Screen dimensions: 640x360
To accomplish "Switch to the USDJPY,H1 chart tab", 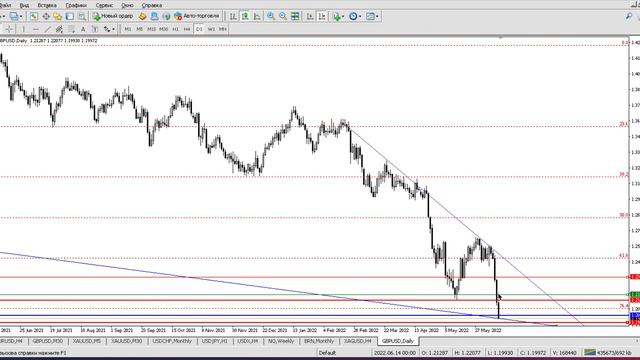I will (x=215, y=341).
